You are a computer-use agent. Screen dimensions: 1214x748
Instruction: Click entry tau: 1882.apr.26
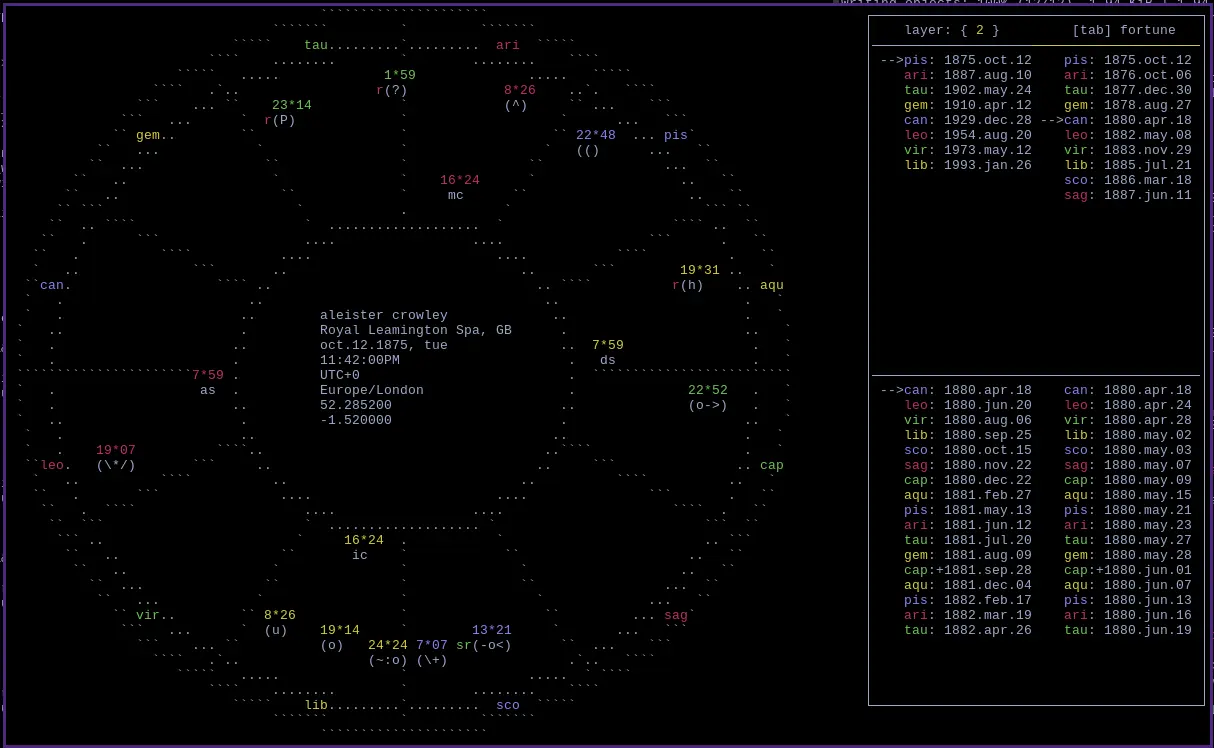968,630
